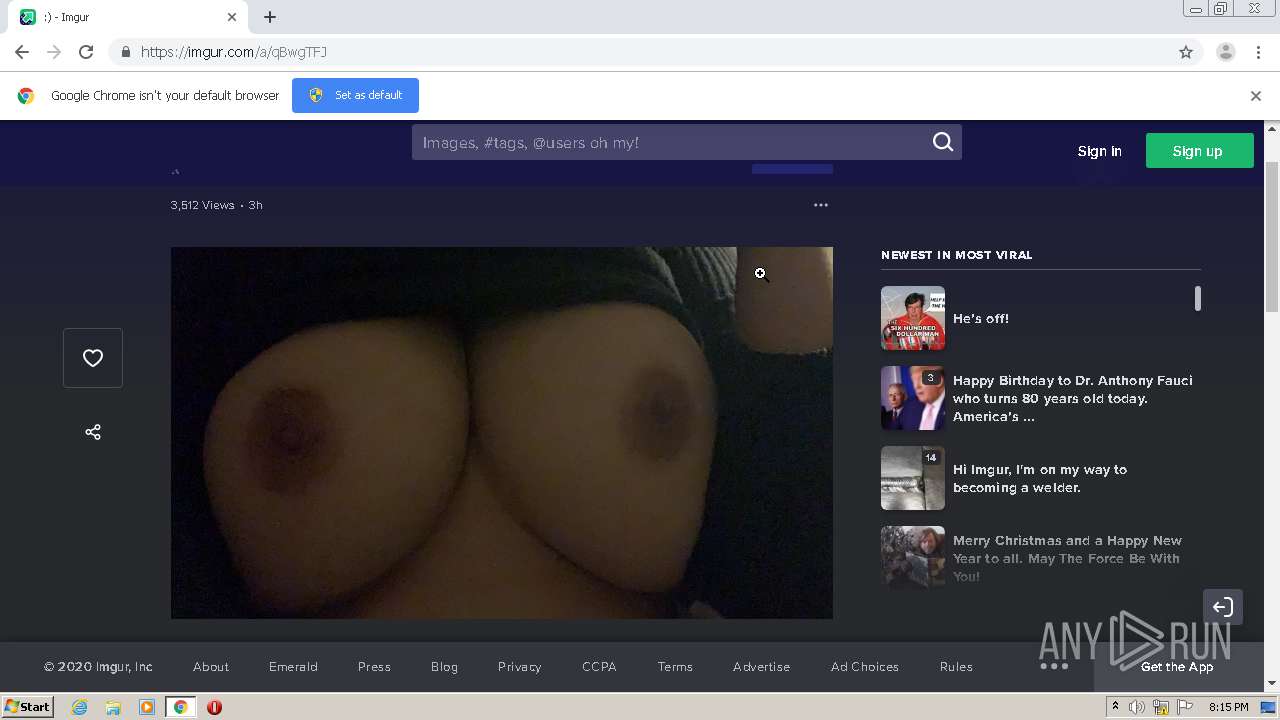Expand footer three-dots more menu
The width and height of the screenshot is (1280, 720).
click(1054, 666)
